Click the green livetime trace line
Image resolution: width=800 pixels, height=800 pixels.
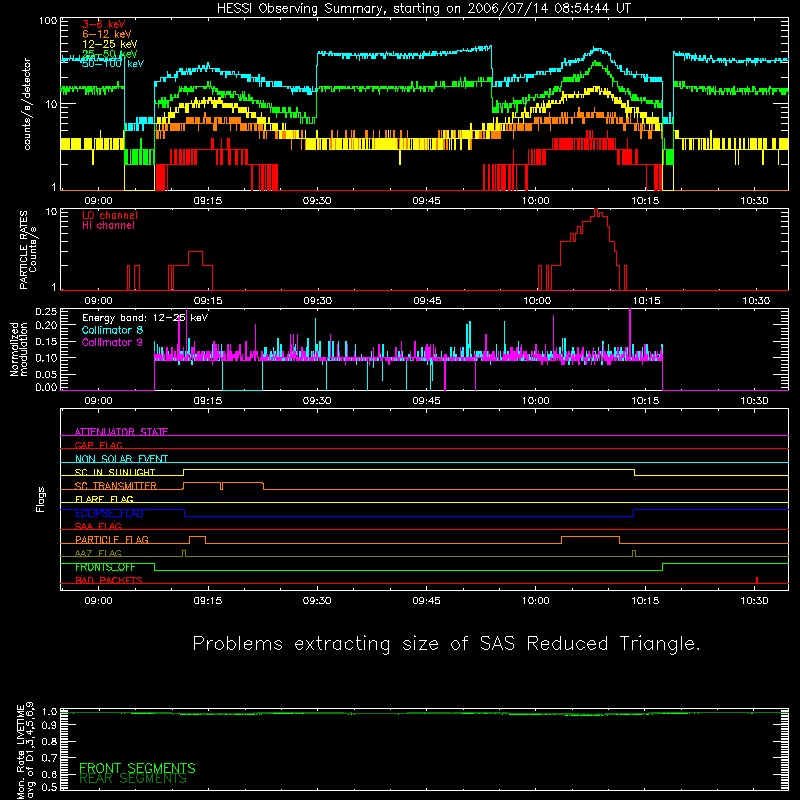coord(424,713)
